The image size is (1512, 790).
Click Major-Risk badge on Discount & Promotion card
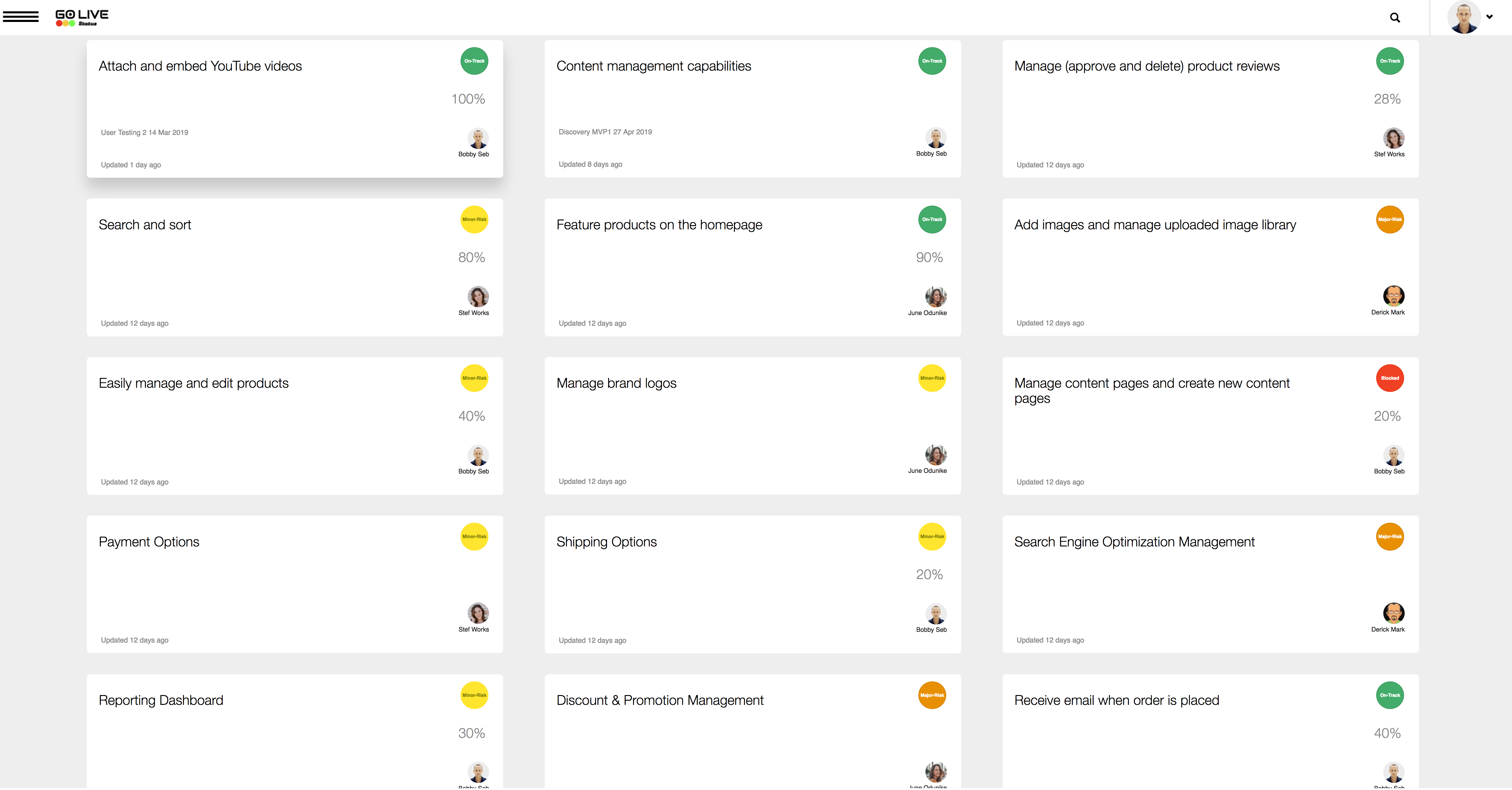pyautogui.click(x=931, y=695)
